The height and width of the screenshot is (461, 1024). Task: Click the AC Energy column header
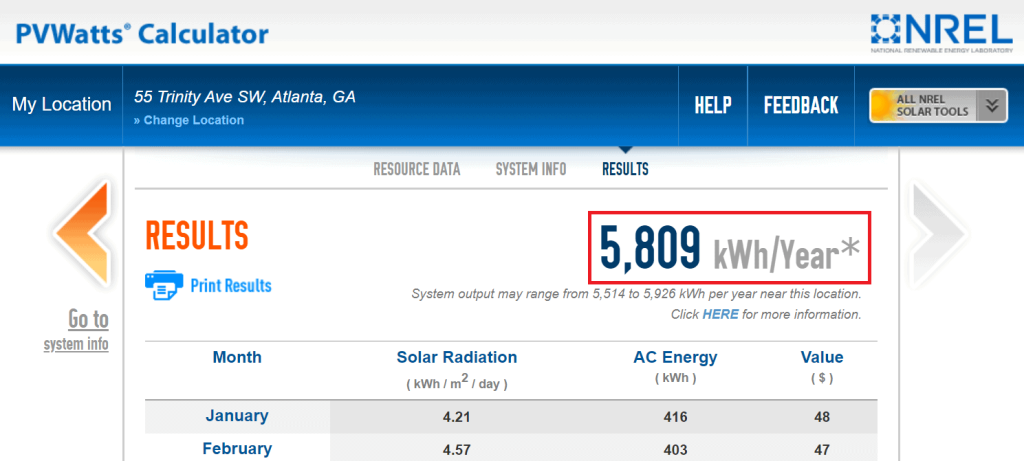(x=675, y=357)
